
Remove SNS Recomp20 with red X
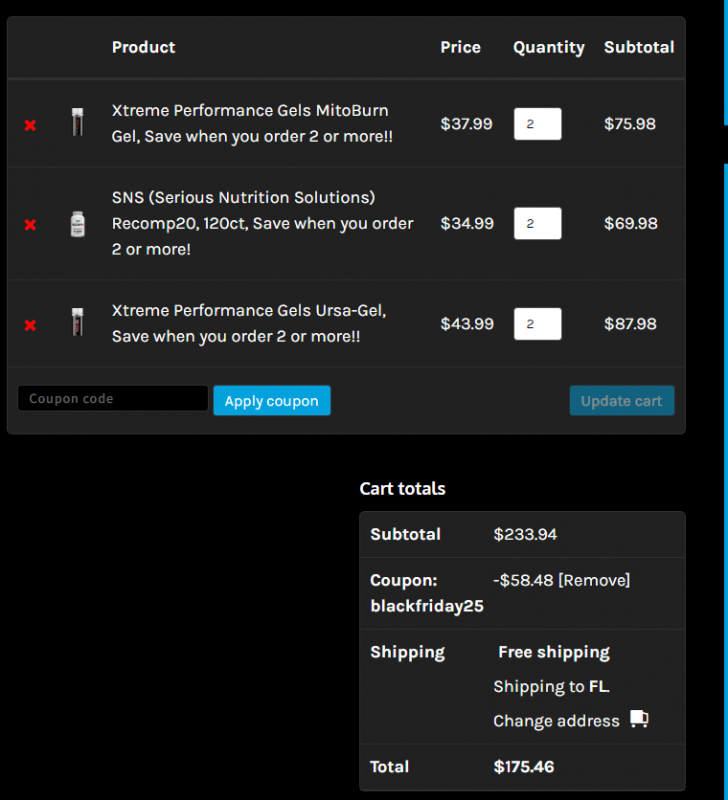pyautogui.click(x=30, y=224)
